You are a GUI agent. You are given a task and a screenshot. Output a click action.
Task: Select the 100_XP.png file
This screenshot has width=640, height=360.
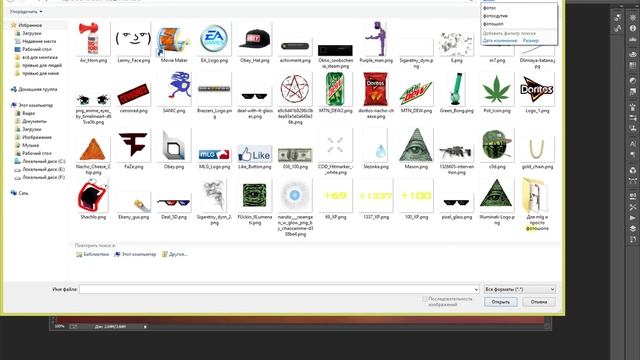(416, 196)
